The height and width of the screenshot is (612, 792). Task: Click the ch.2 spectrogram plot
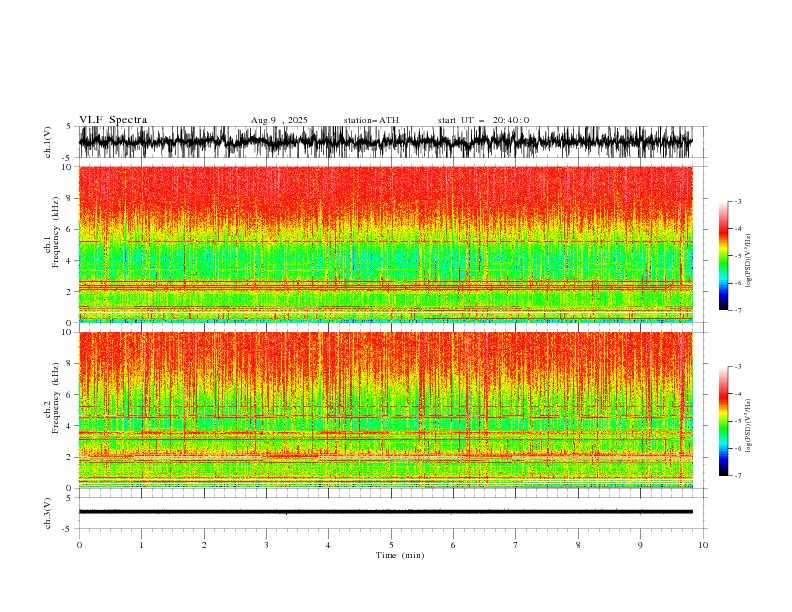[385, 410]
